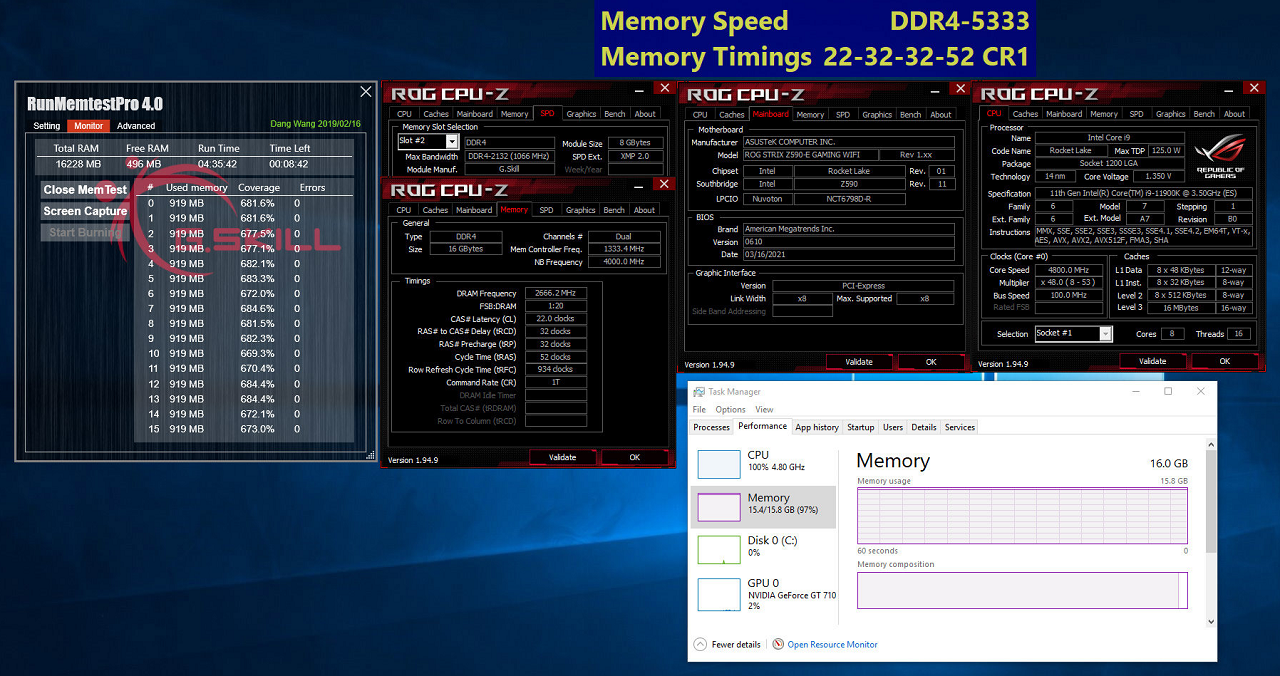Open Selection Socket #1 dropdown in CPU window
This screenshot has height=676, width=1280.
point(1105,334)
